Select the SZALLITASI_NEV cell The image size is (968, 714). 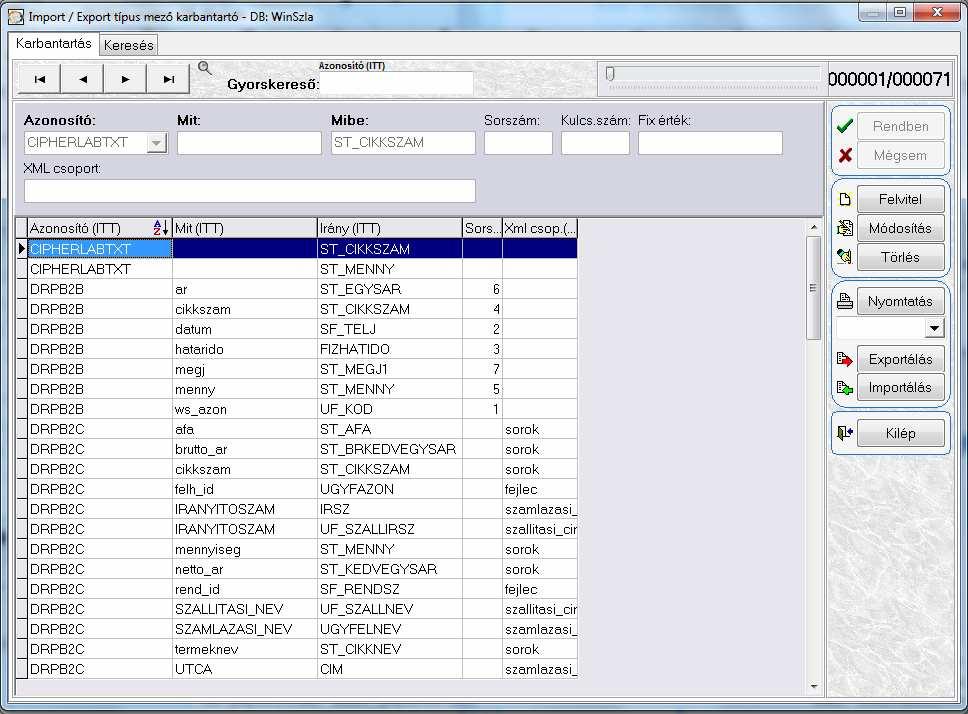244,609
